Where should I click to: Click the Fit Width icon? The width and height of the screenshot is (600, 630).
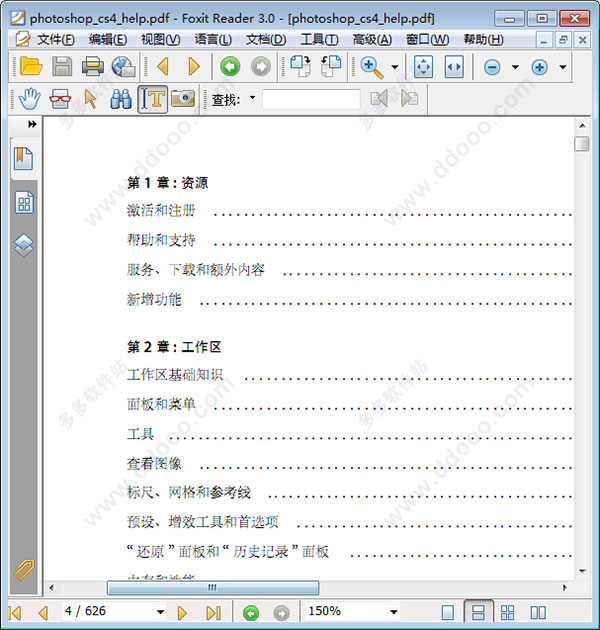coord(454,67)
